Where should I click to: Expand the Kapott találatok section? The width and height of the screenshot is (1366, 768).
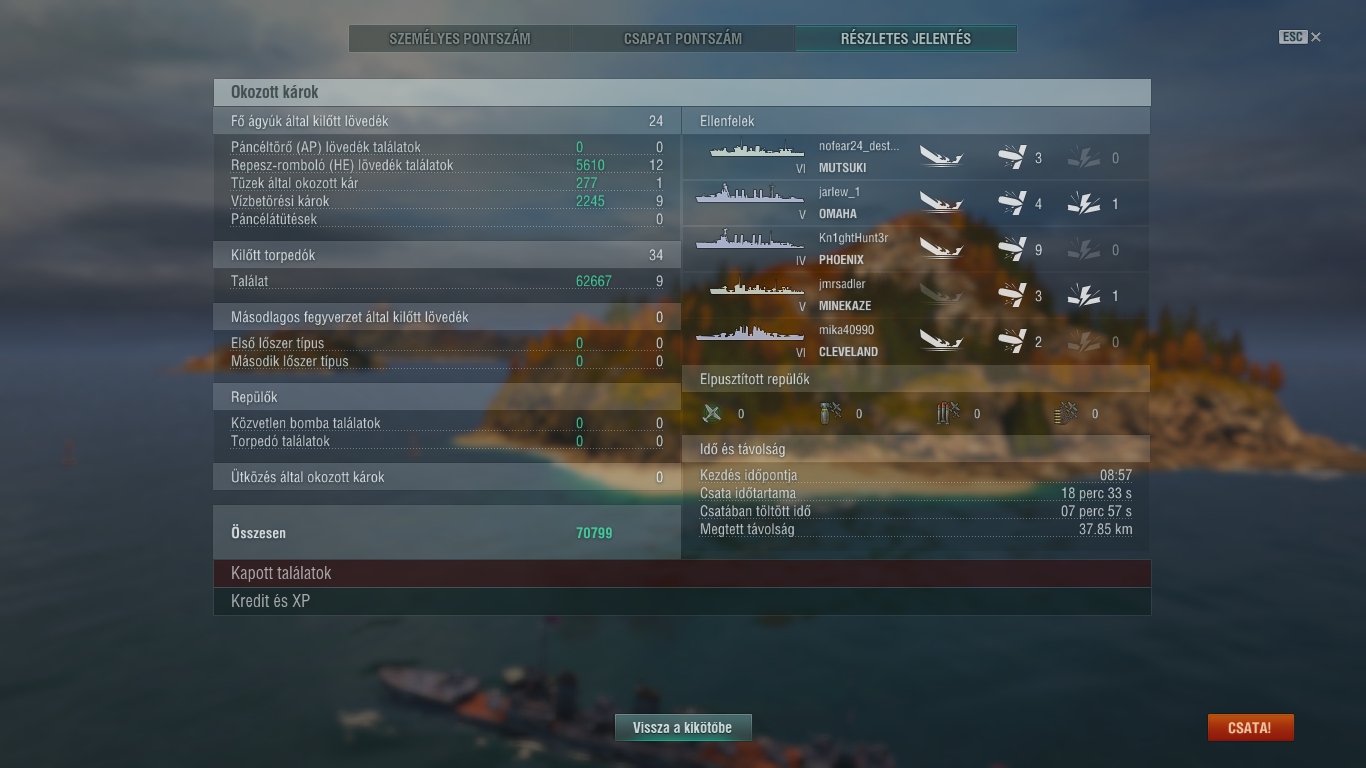pos(682,573)
